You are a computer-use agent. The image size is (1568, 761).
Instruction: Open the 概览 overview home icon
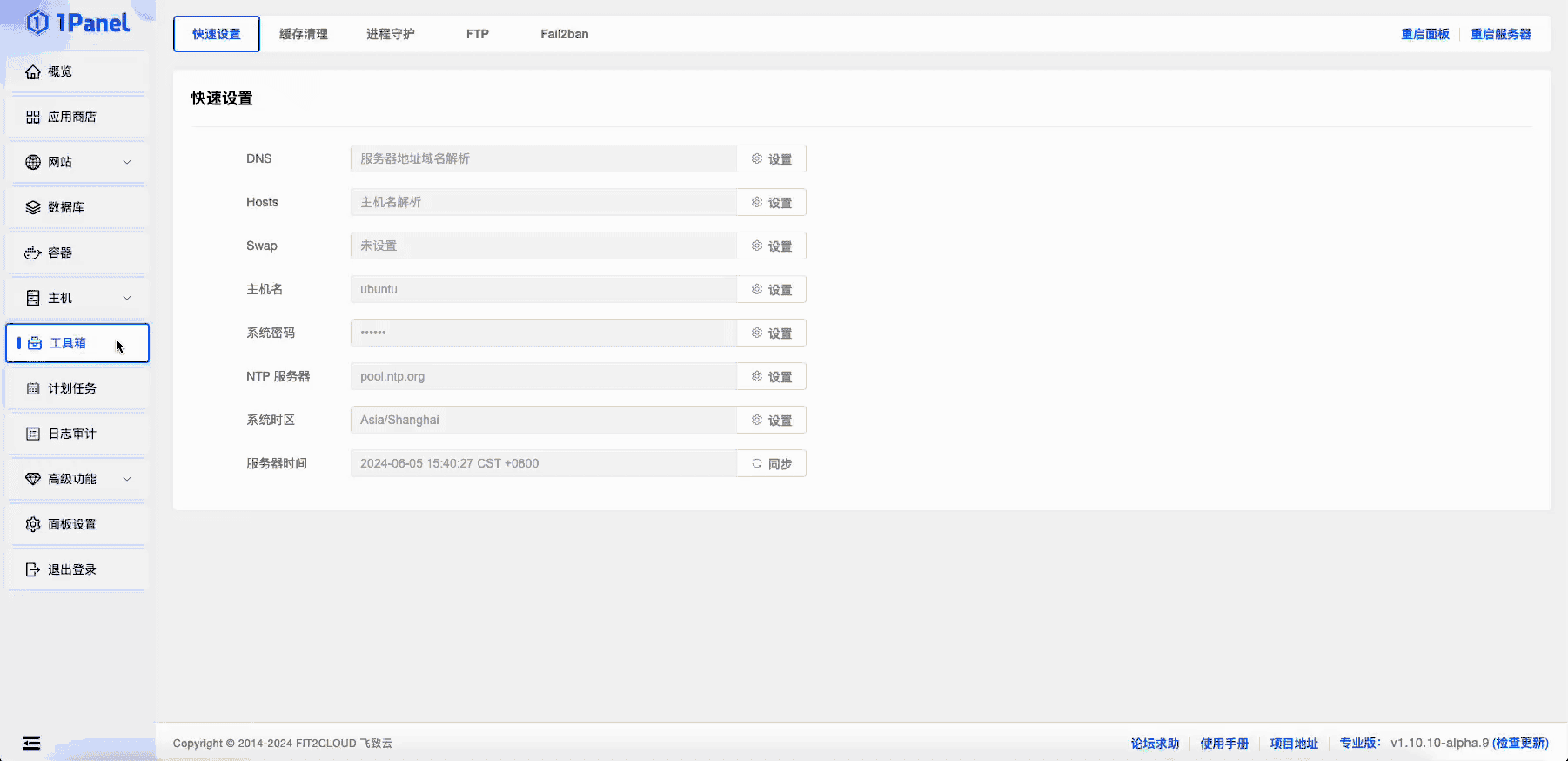coord(33,71)
